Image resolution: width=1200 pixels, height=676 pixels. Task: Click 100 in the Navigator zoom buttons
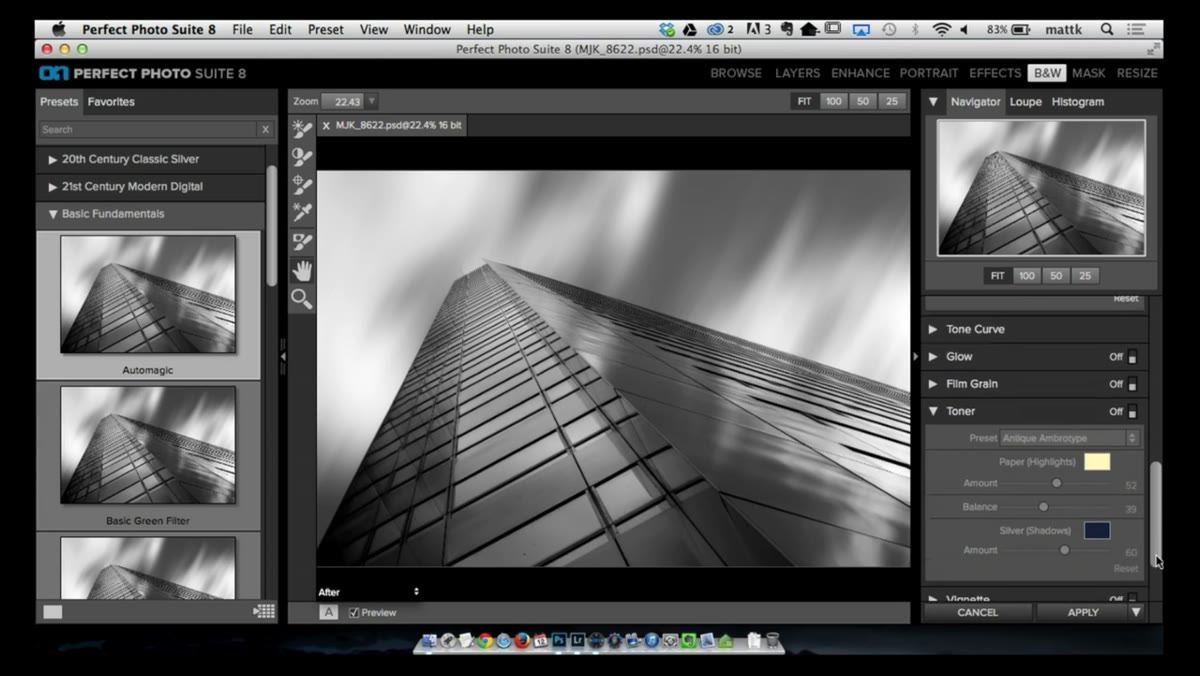pyautogui.click(x=1027, y=276)
